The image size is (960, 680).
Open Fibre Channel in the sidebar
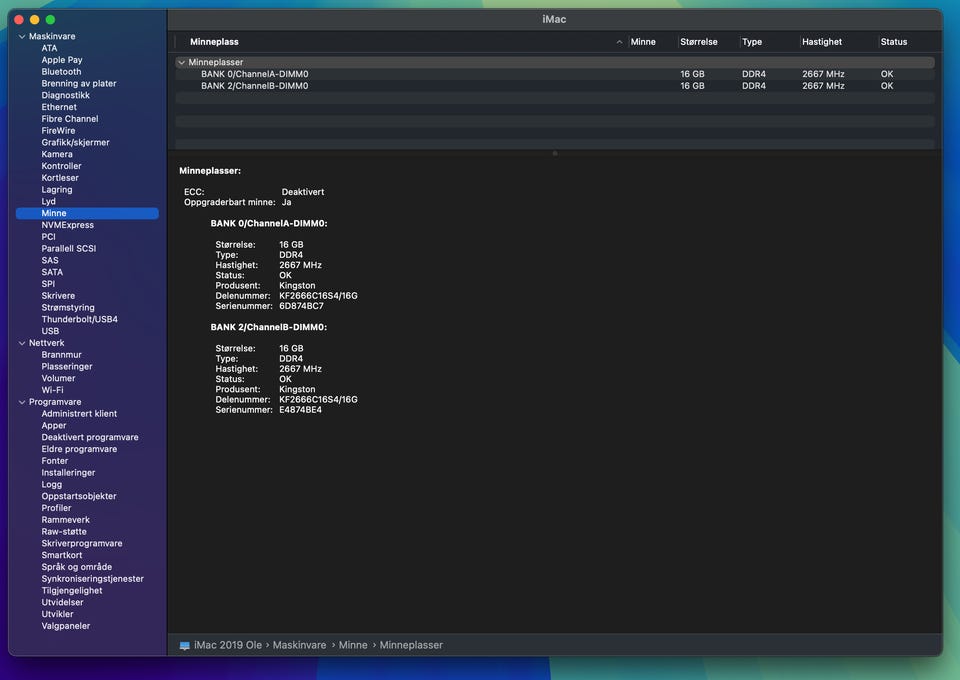(x=70, y=119)
